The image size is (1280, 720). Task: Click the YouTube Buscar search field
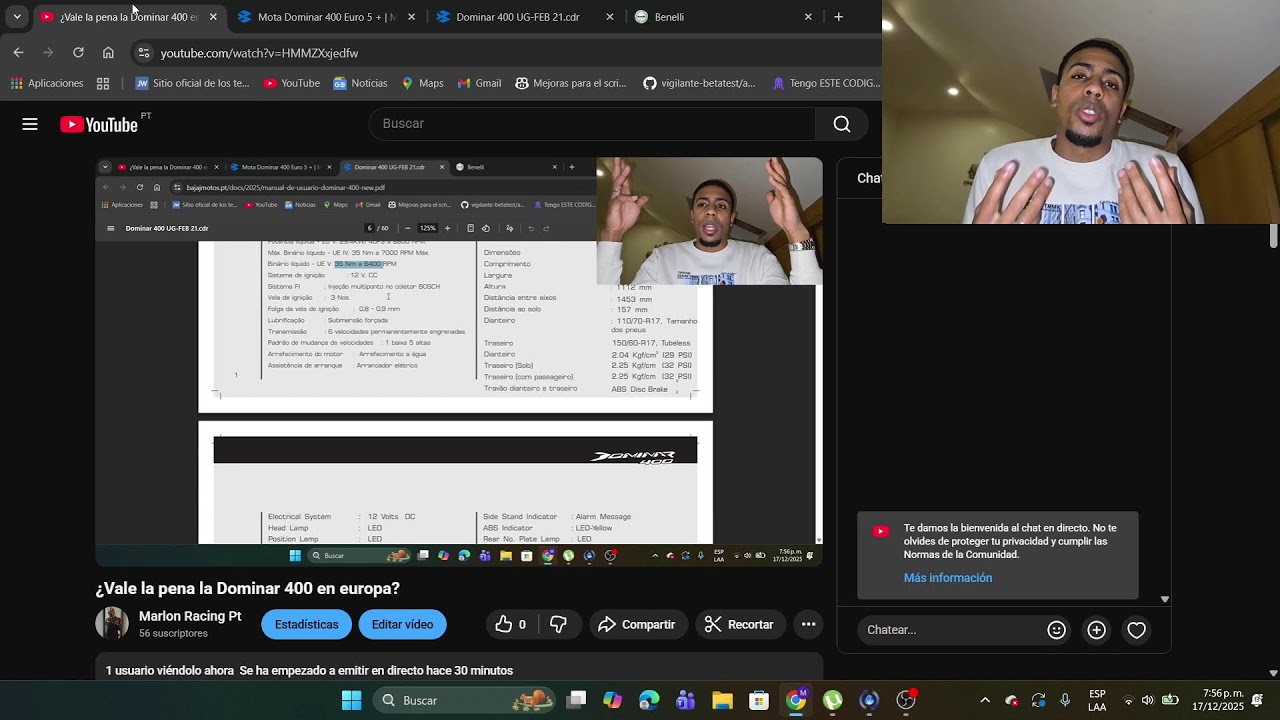(x=592, y=124)
